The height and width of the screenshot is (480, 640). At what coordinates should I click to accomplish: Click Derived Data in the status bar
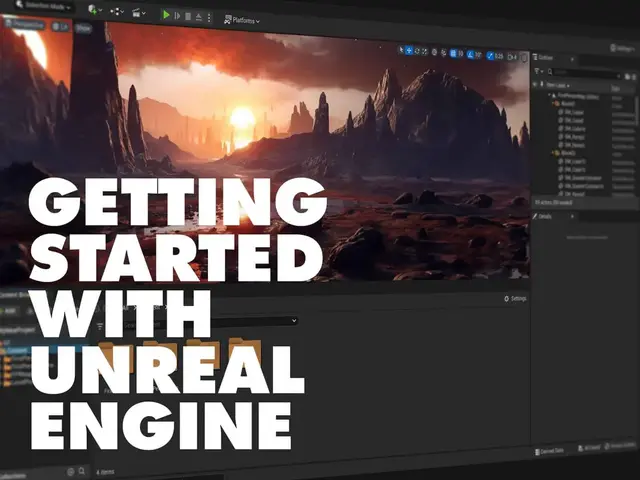coord(549,451)
